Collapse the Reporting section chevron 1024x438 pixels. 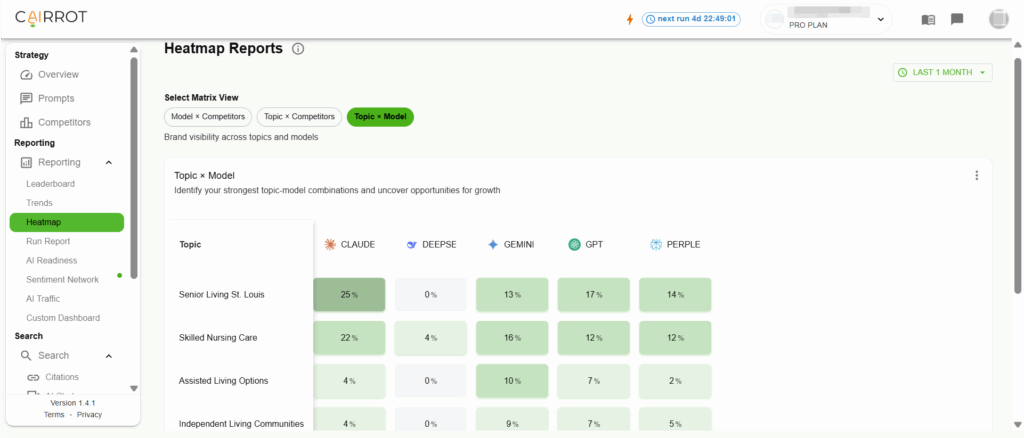(109, 163)
